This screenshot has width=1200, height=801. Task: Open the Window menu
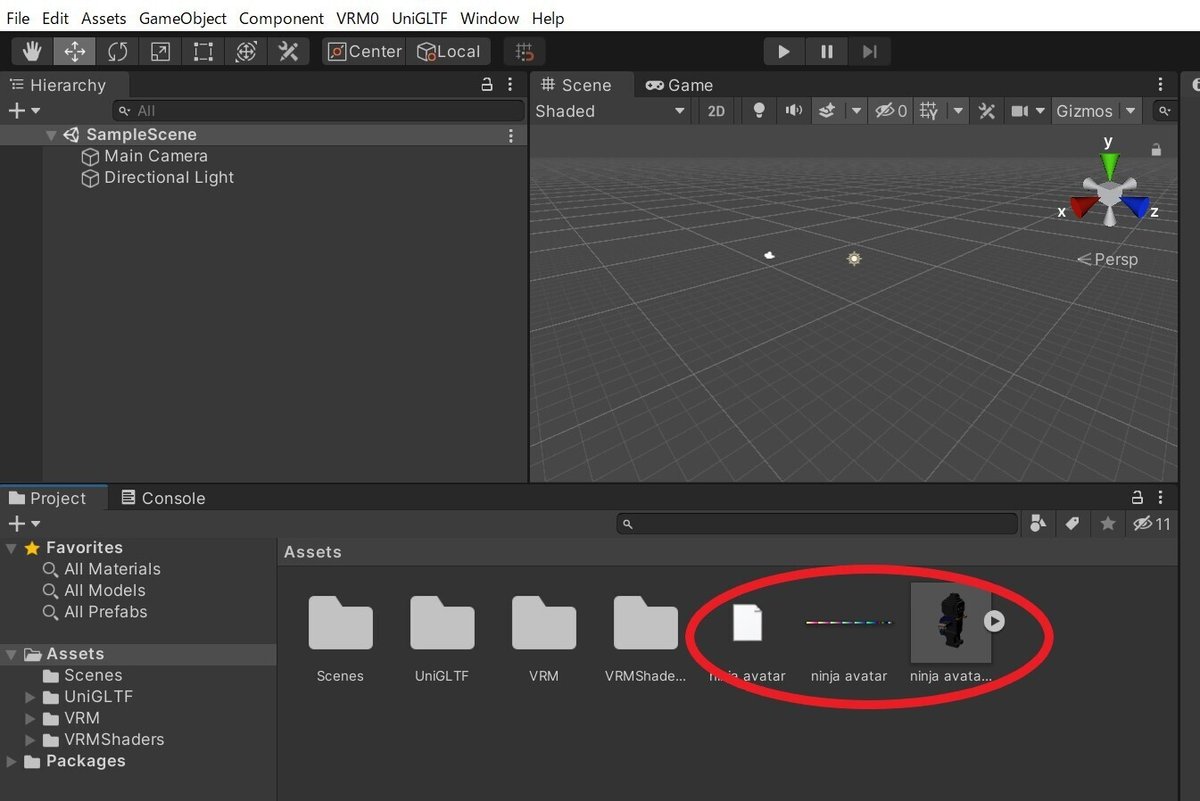(490, 18)
